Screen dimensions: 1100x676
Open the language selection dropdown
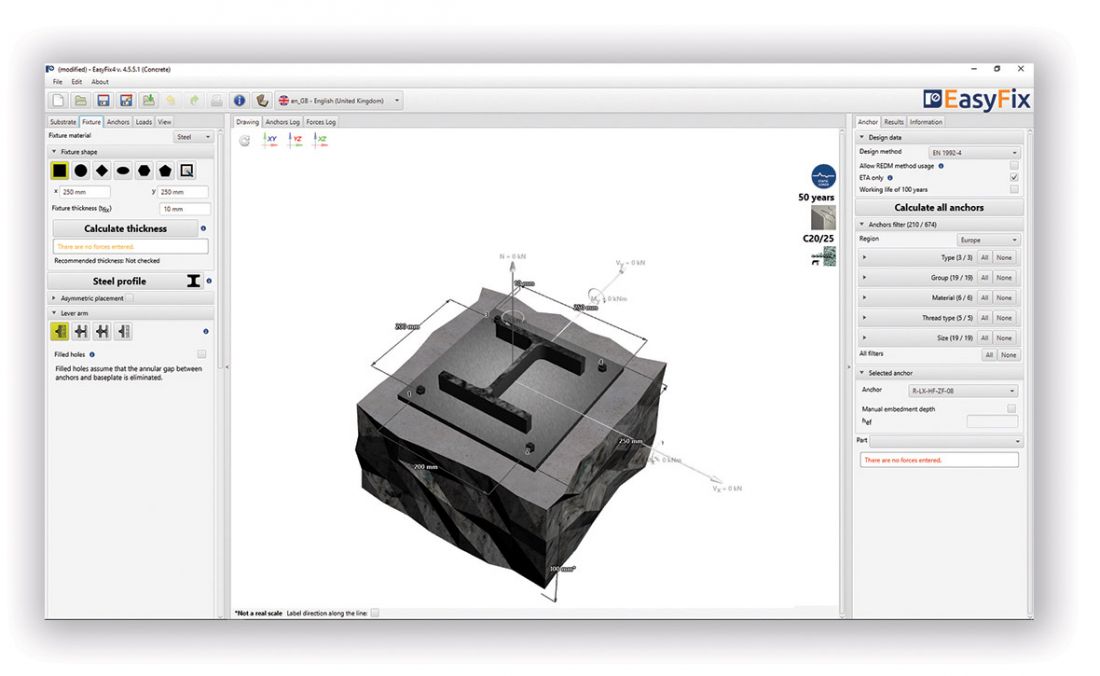point(339,101)
